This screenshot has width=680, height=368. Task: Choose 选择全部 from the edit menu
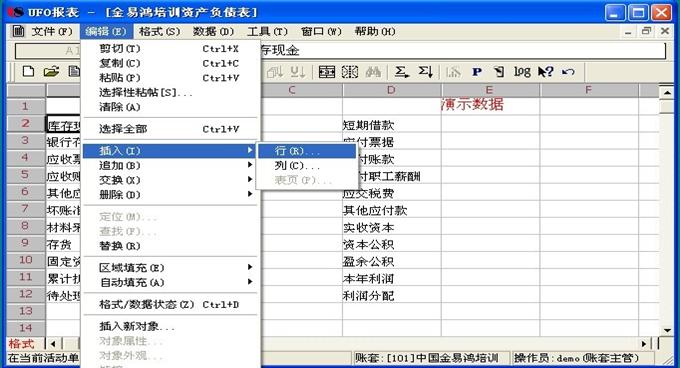(x=171, y=129)
